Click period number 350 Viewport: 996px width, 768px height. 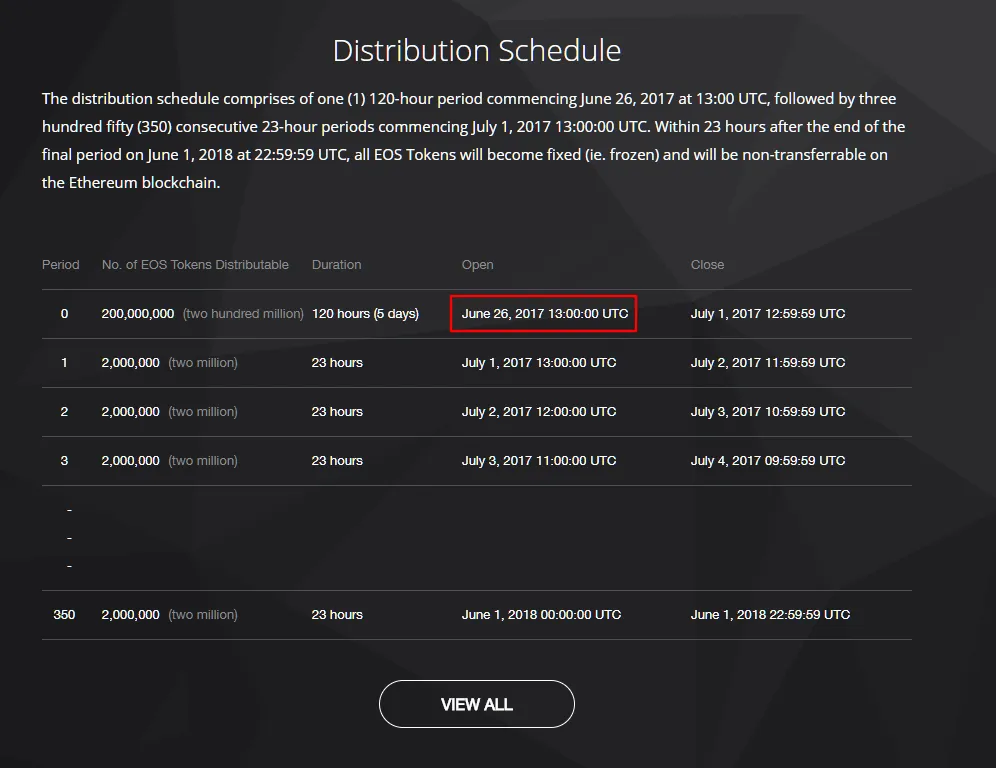64,615
